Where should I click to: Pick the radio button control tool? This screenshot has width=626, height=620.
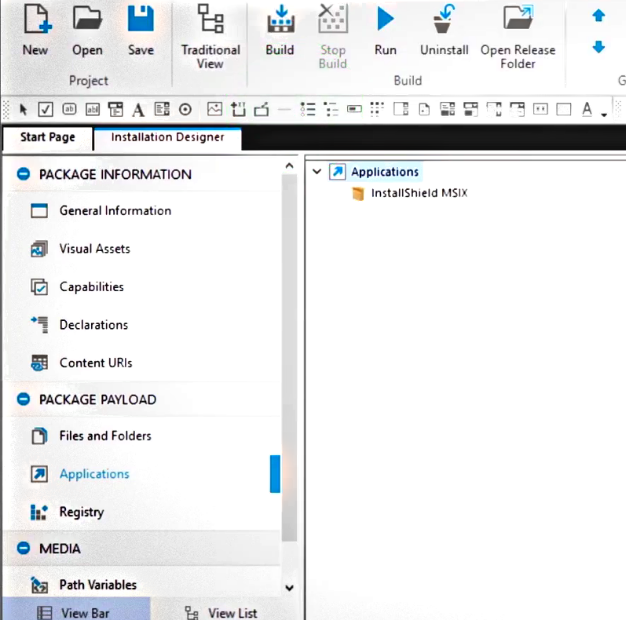point(185,109)
